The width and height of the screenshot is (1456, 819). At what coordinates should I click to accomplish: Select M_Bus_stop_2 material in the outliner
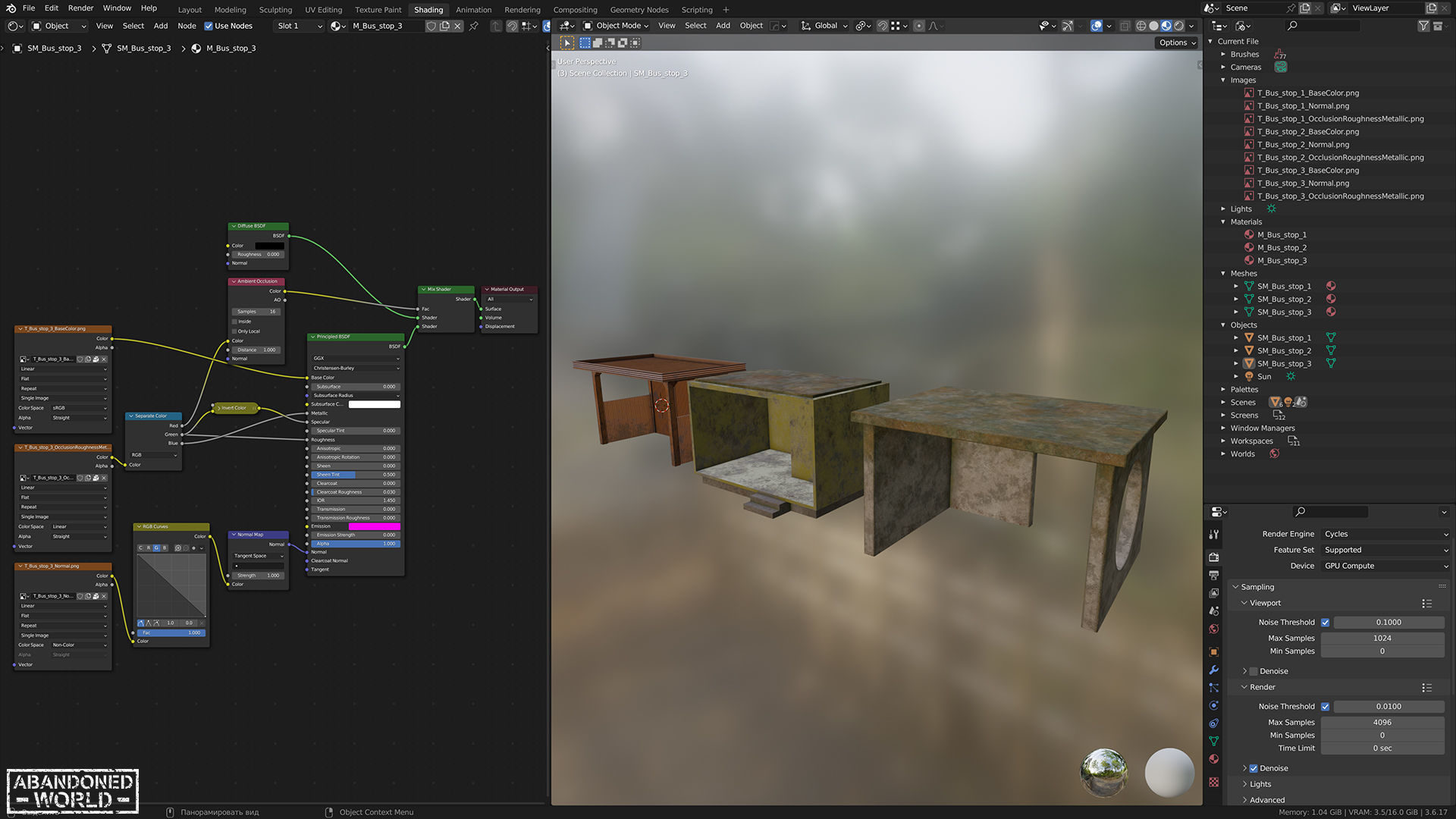(1282, 248)
